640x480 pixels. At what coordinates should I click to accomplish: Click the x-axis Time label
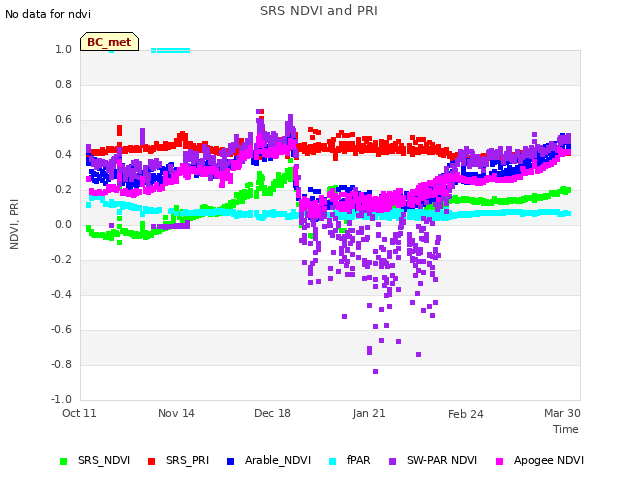(x=566, y=429)
